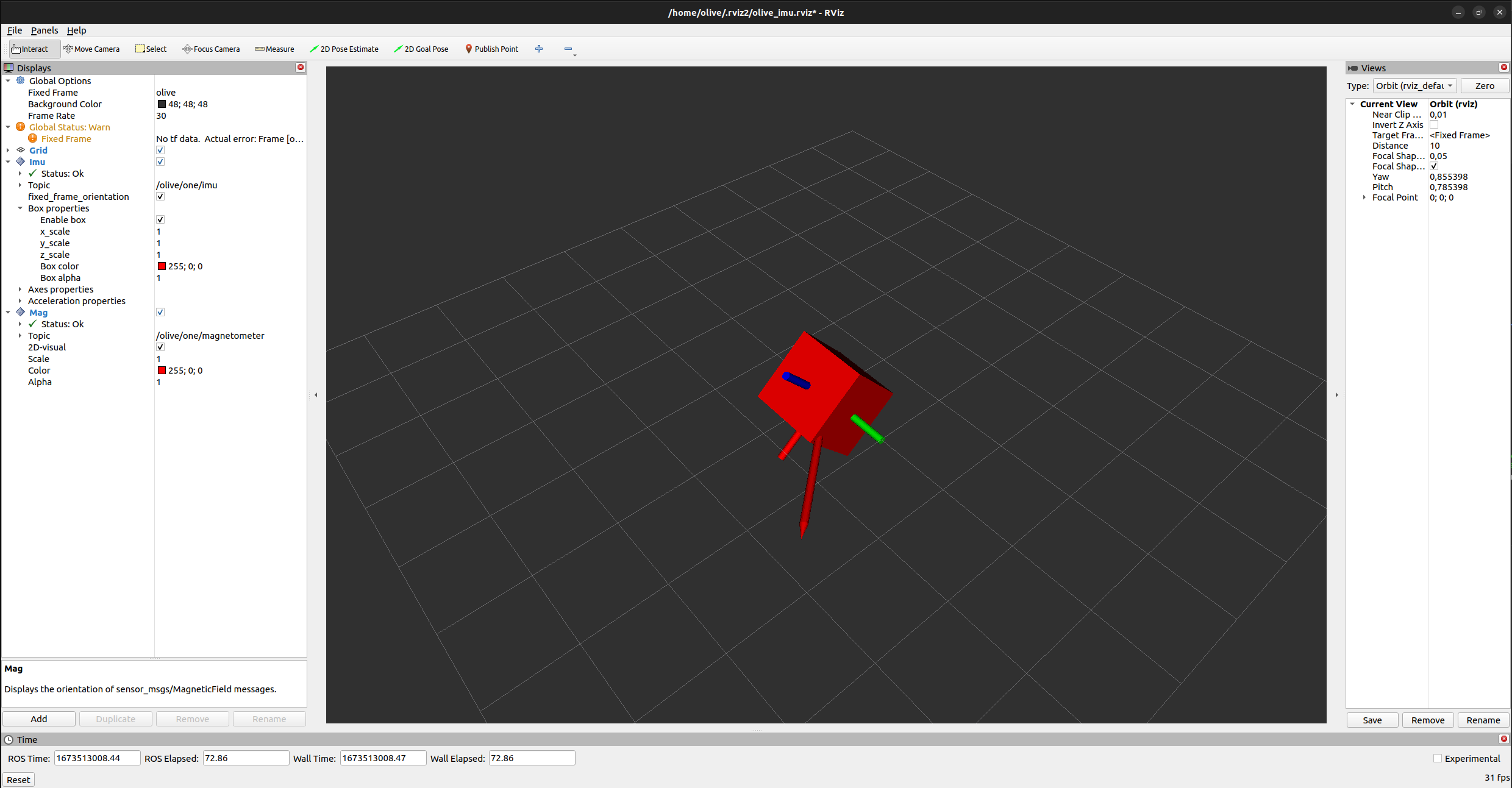Choose the Measure tool
1512x788 pixels.
(274, 49)
